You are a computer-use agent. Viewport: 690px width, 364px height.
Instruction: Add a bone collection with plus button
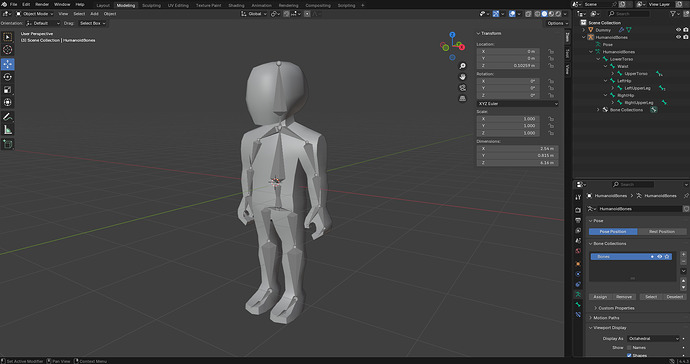683,254
